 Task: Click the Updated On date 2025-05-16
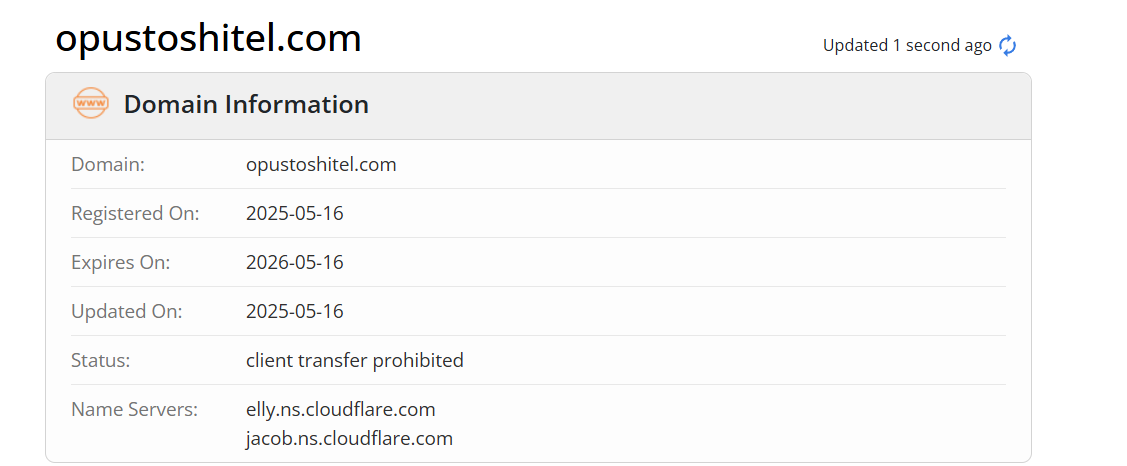(x=295, y=311)
